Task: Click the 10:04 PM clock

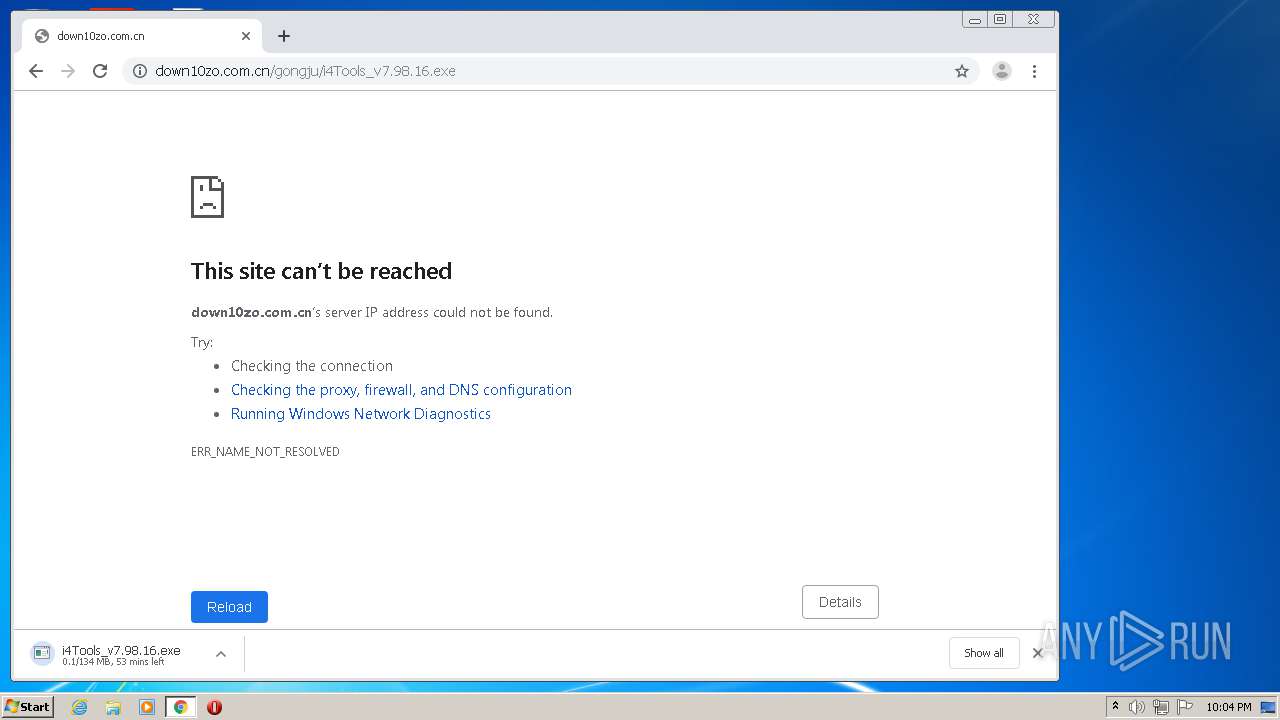Action: coord(1228,707)
